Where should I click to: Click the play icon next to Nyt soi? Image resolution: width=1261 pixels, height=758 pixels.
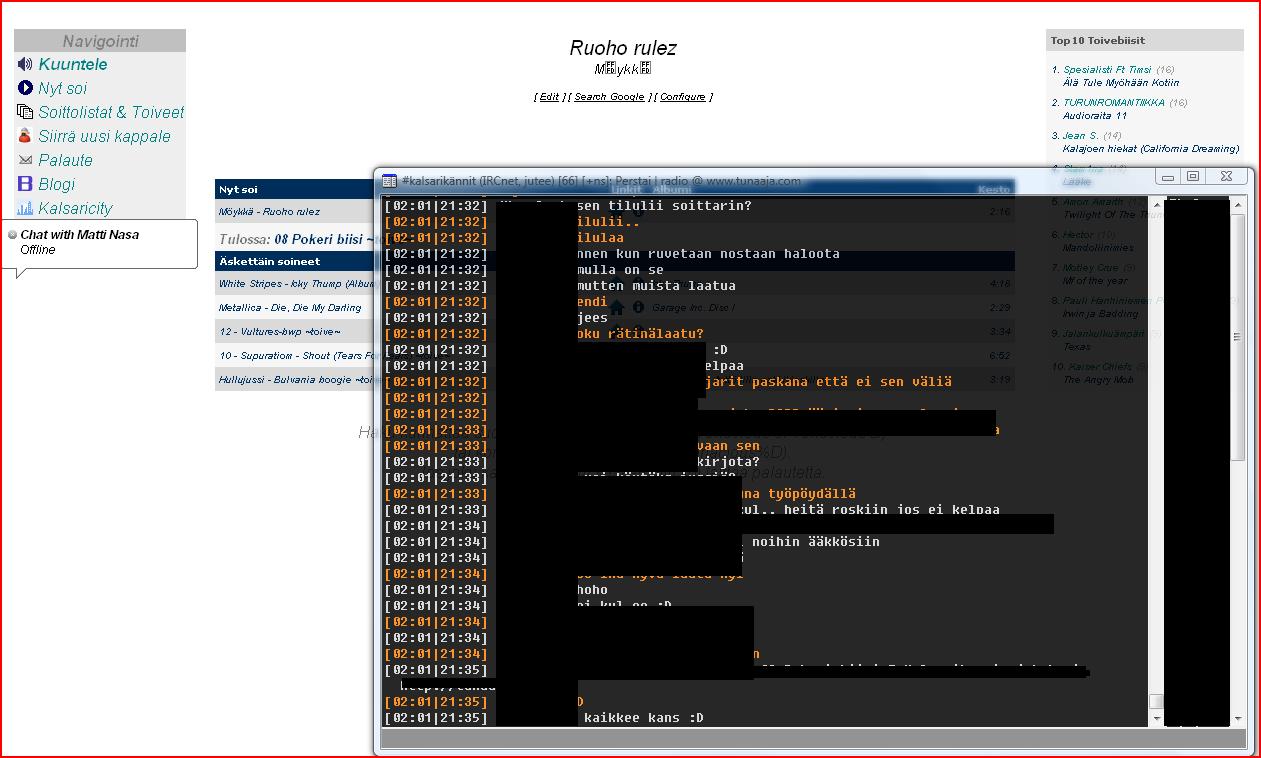(25, 88)
